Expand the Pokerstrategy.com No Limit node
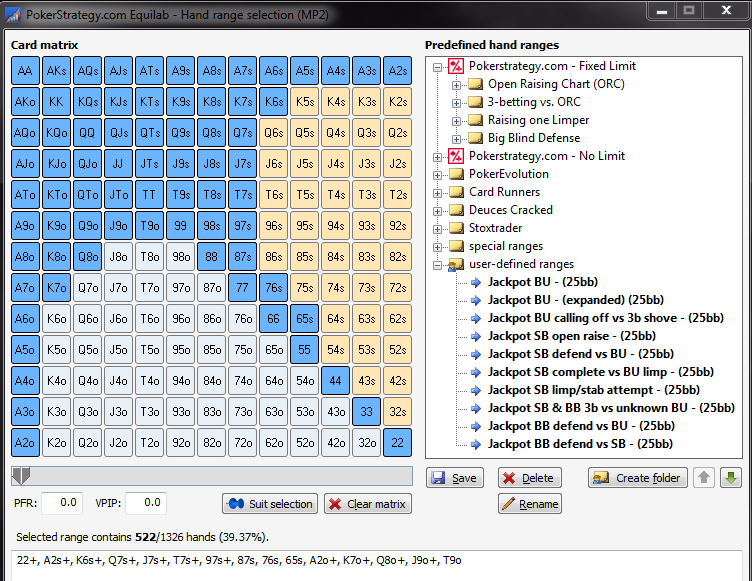The image size is (752, 581). pos(437,157)
